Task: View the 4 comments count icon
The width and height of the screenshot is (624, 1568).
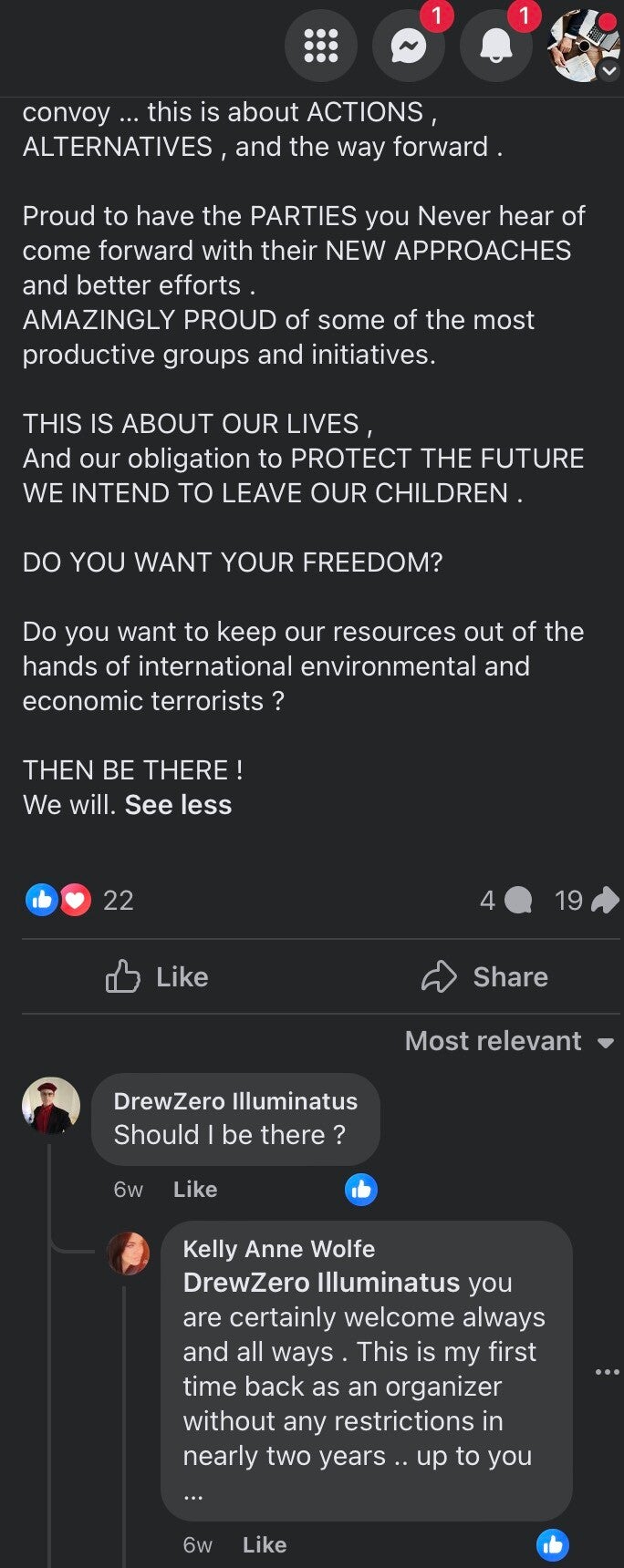Action: 517,901
